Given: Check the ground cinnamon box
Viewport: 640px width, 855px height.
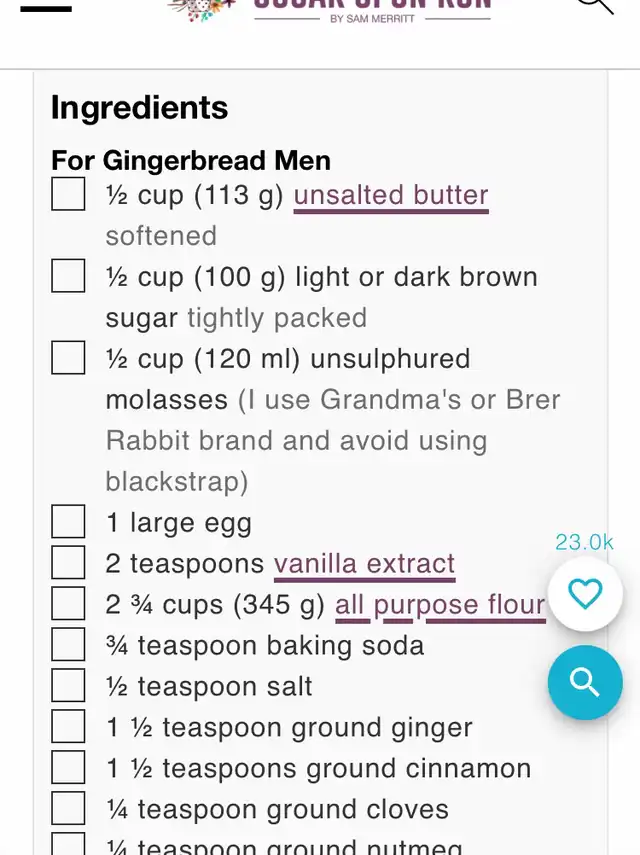Looking at the screenshot, I should pyautogui.click(x=68, y=767).
